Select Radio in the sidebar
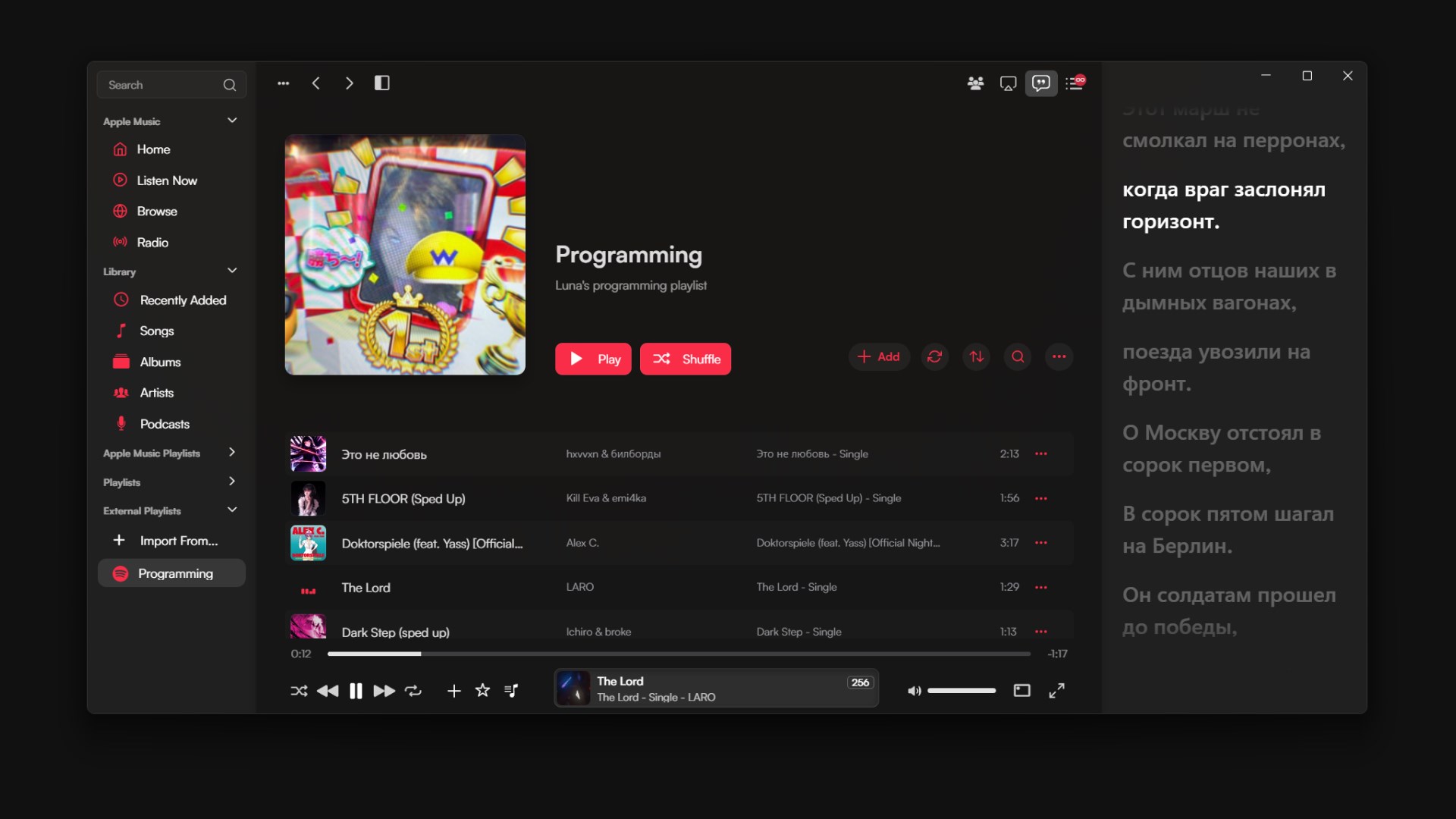 (151, 242)
